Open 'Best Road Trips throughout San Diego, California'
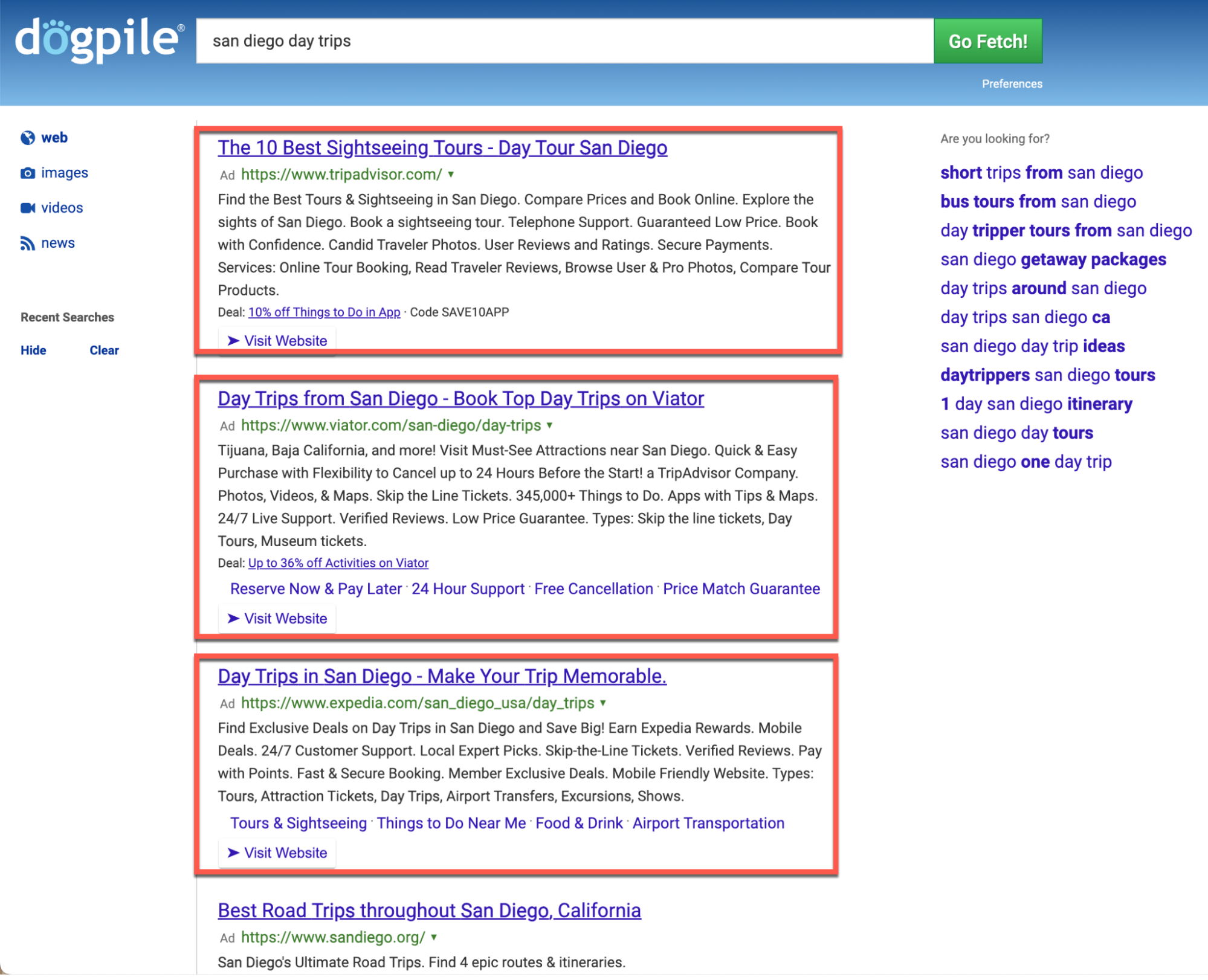 coord(429,910)
